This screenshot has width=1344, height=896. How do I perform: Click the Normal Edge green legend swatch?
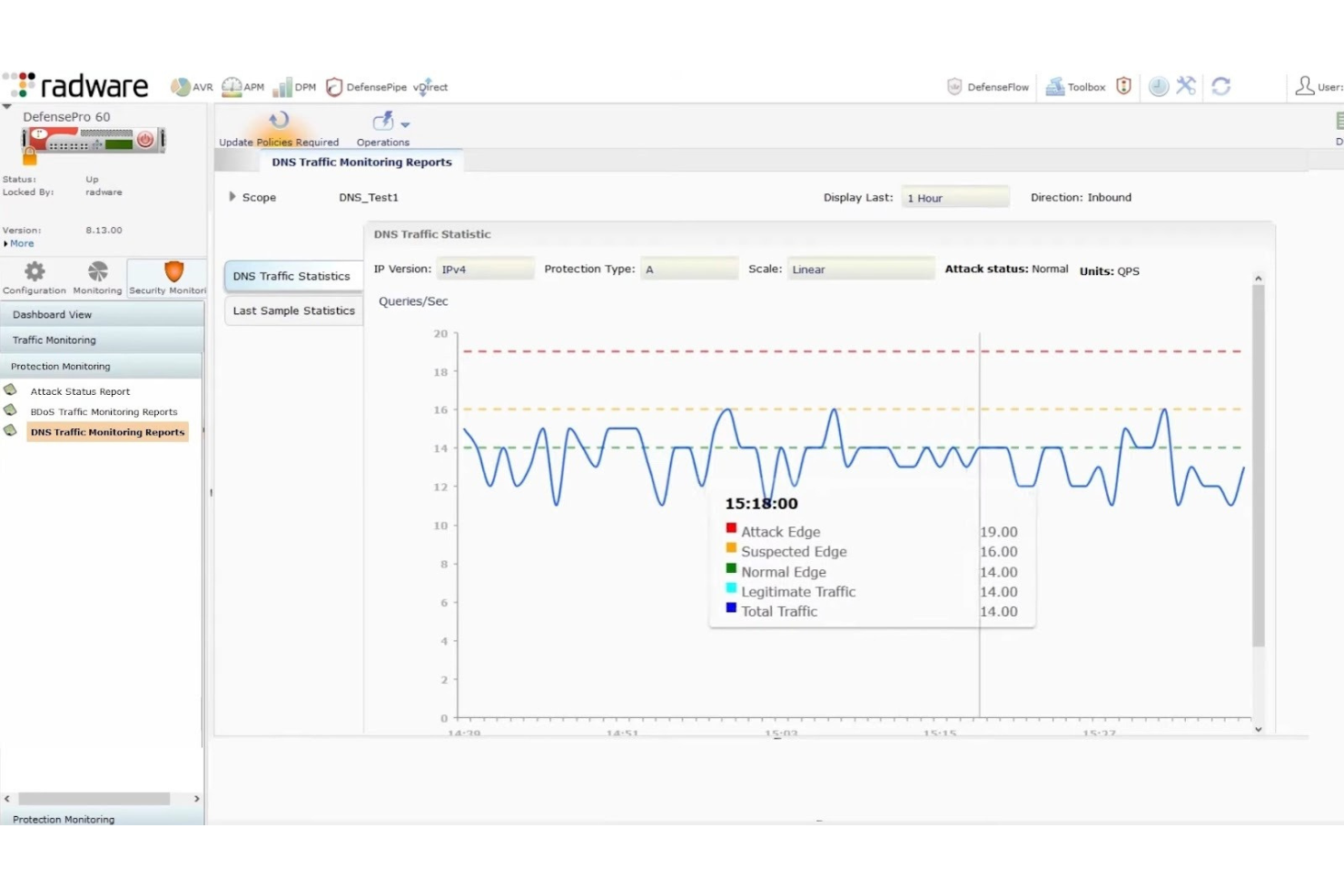[731, 568]
